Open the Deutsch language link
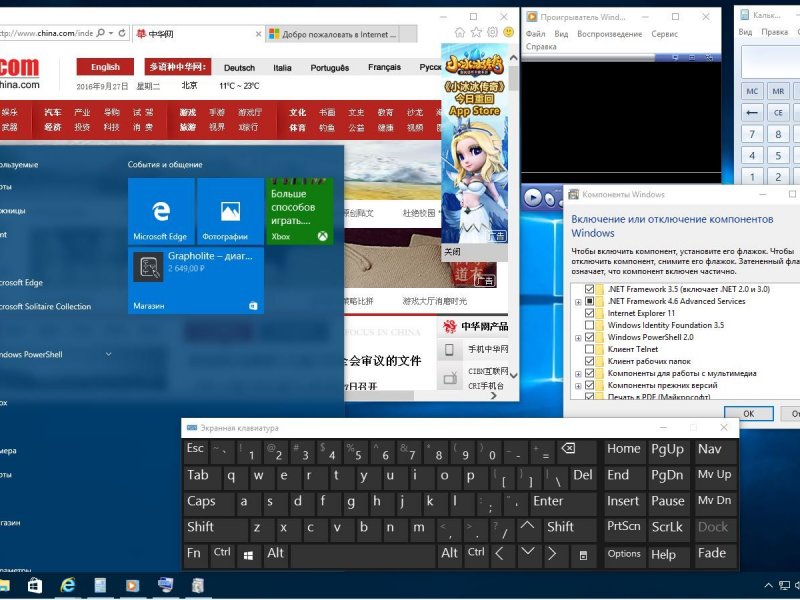The height and width of the screenshot is (600, 800). 239,68
